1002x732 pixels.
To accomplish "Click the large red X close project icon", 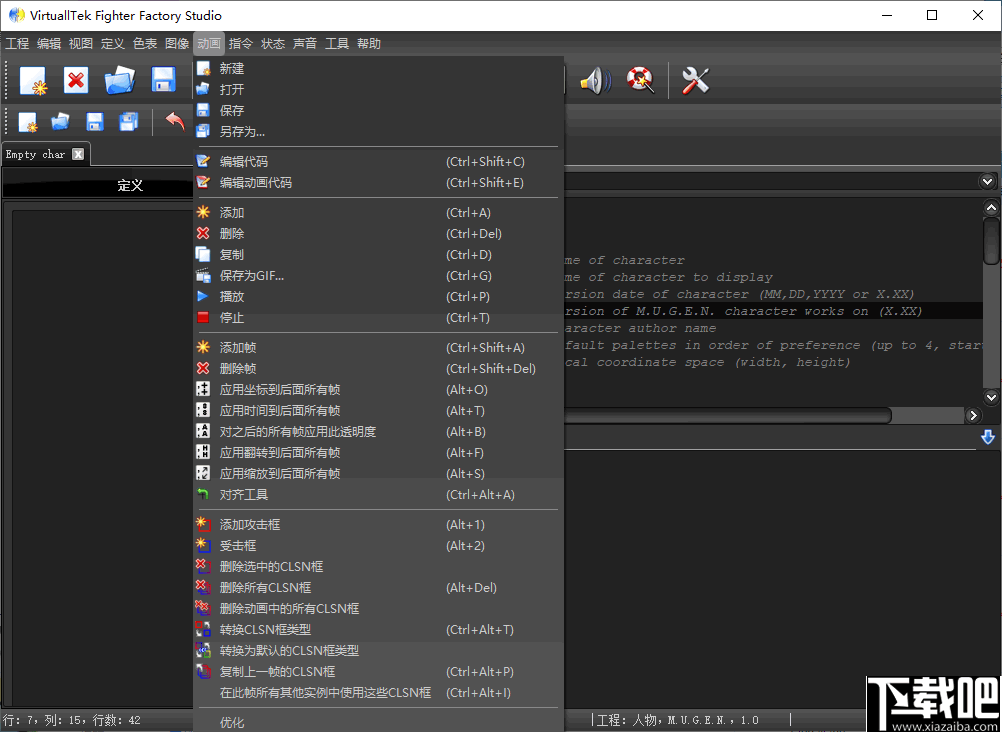I will pos(75,81).
